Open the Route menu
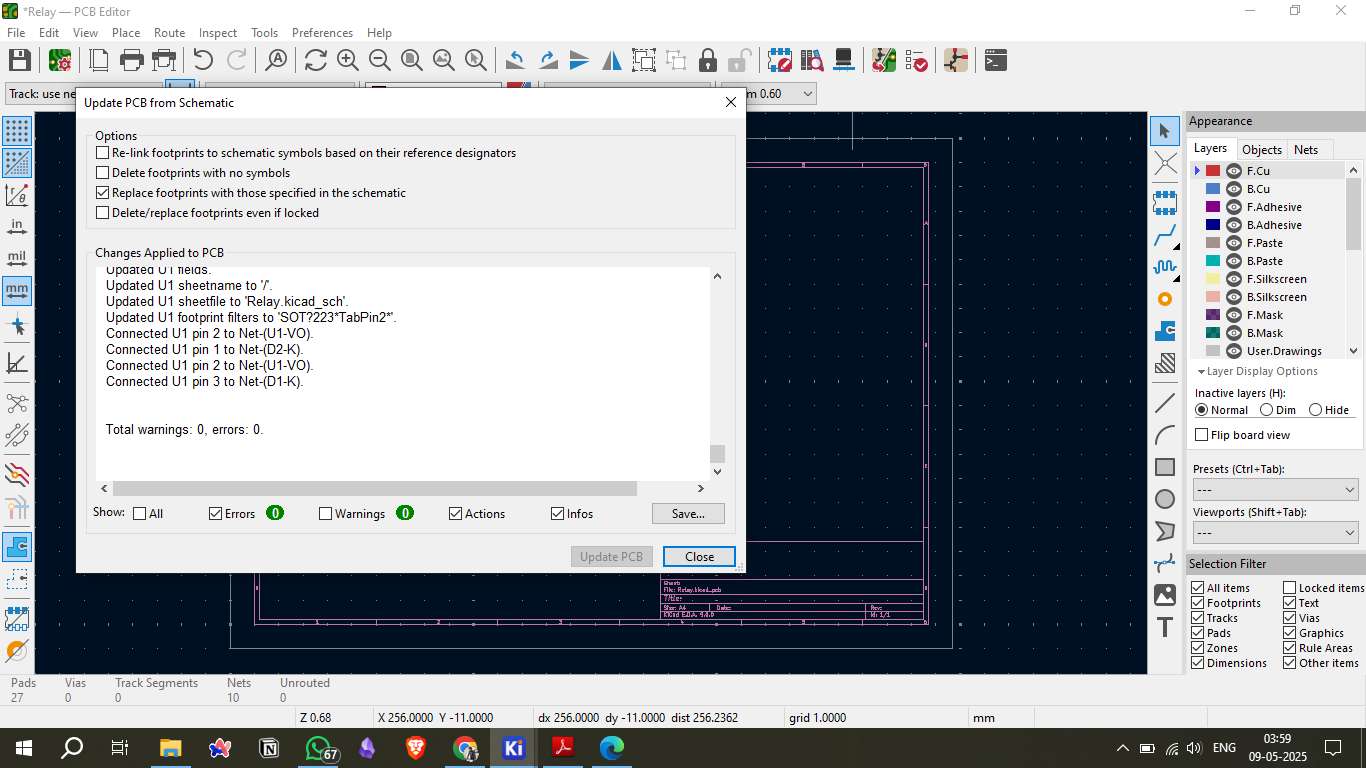 (x=169, y=33)
